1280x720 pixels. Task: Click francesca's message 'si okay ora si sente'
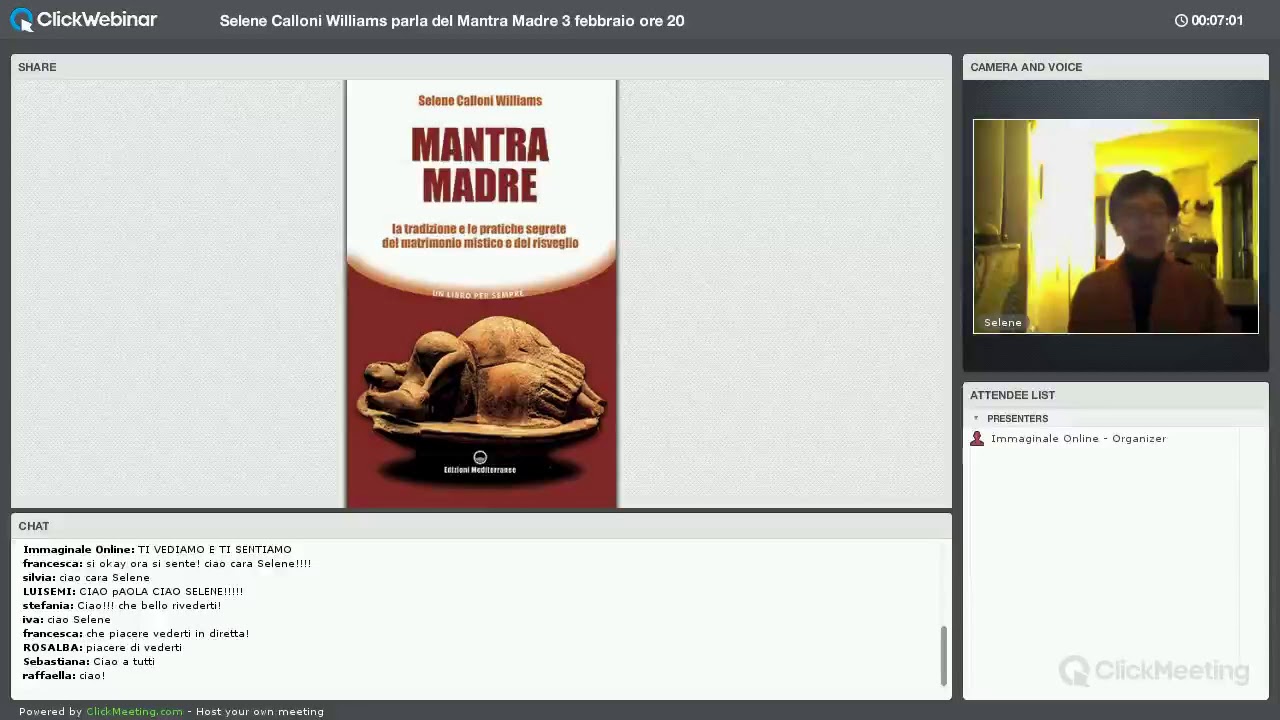pos(167,563)
